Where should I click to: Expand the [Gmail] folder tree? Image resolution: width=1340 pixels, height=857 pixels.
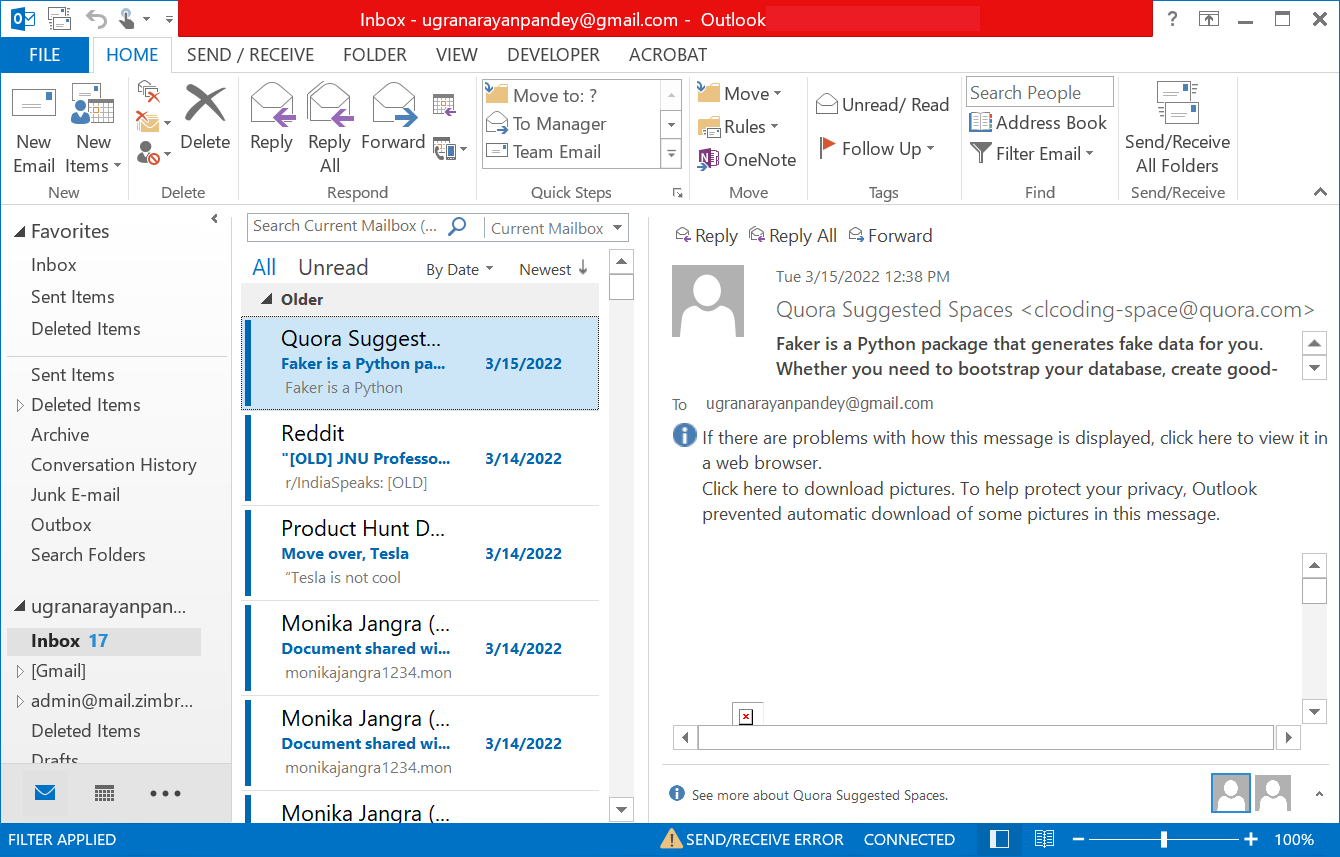[x=20, y=671]
